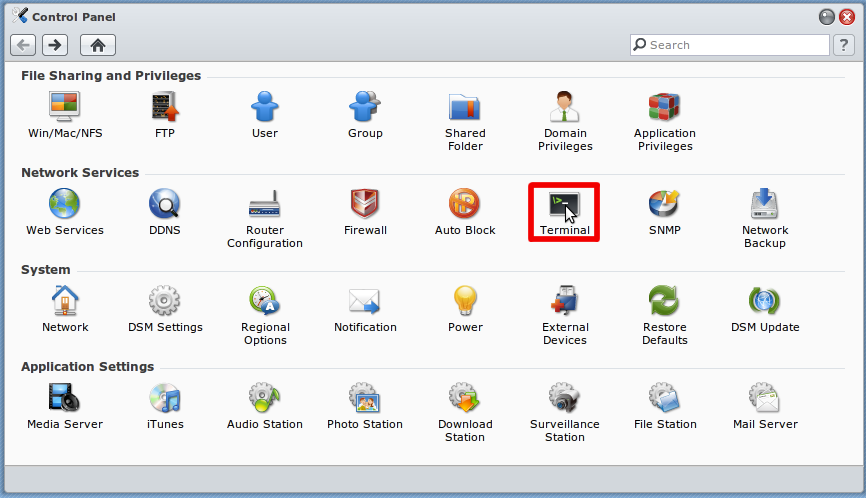Open the SNMP settings icon
This screenshot has height=498, width=866.
pos(665,205)
